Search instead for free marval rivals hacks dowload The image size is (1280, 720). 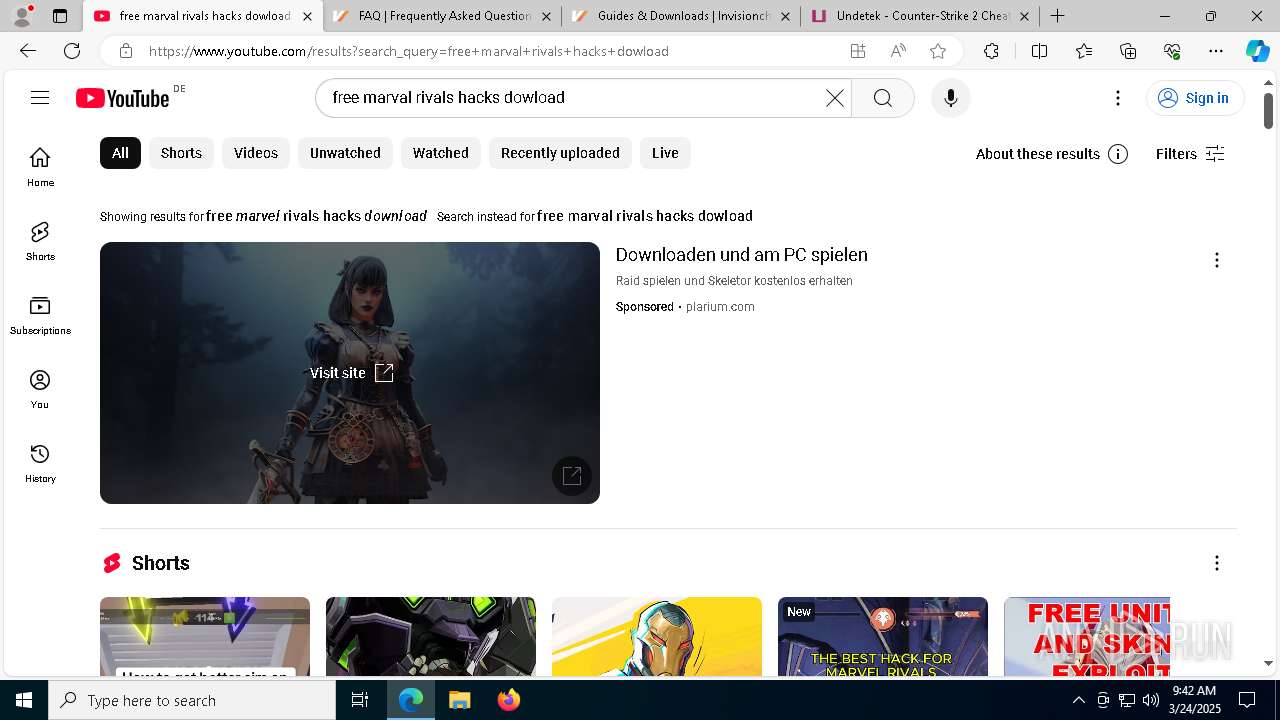[645, 216]
